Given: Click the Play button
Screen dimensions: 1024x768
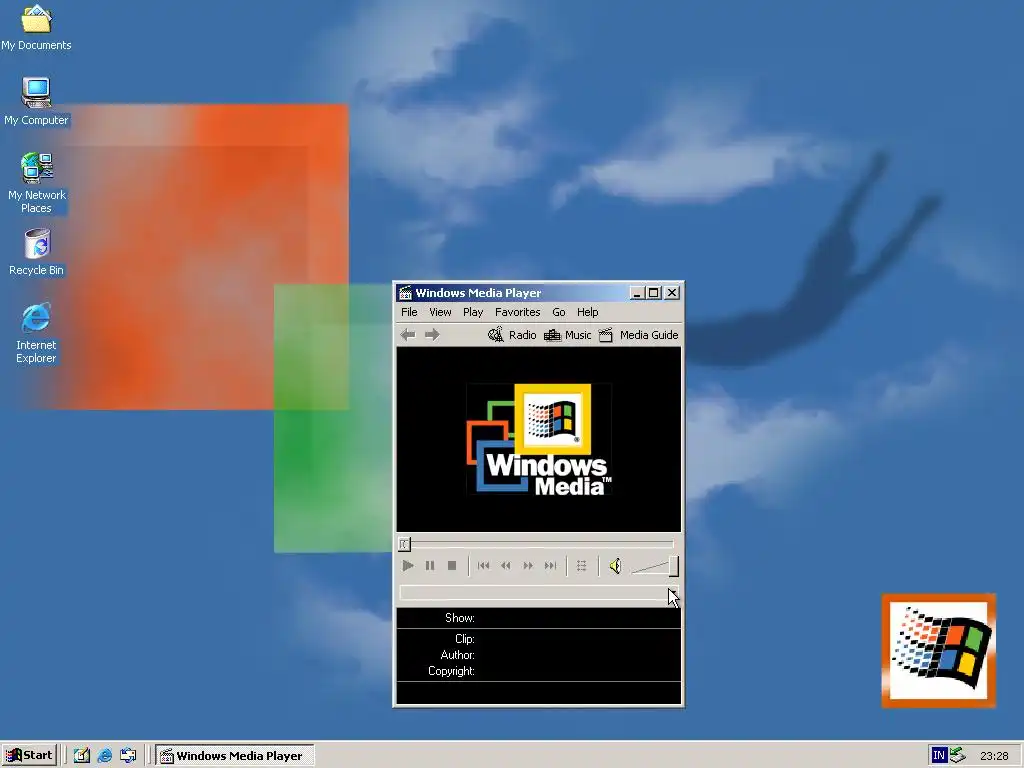Looking at the screenshot, I should click(408, 566).
